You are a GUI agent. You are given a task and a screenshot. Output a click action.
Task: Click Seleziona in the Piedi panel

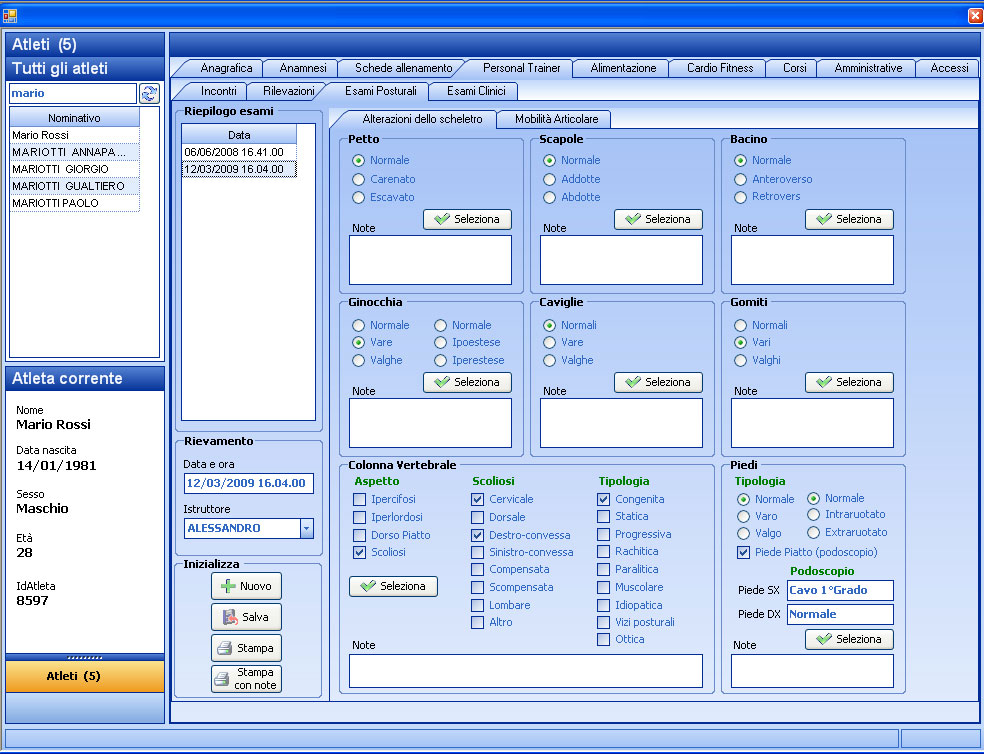pyautogui.click(x=849, y=639)
